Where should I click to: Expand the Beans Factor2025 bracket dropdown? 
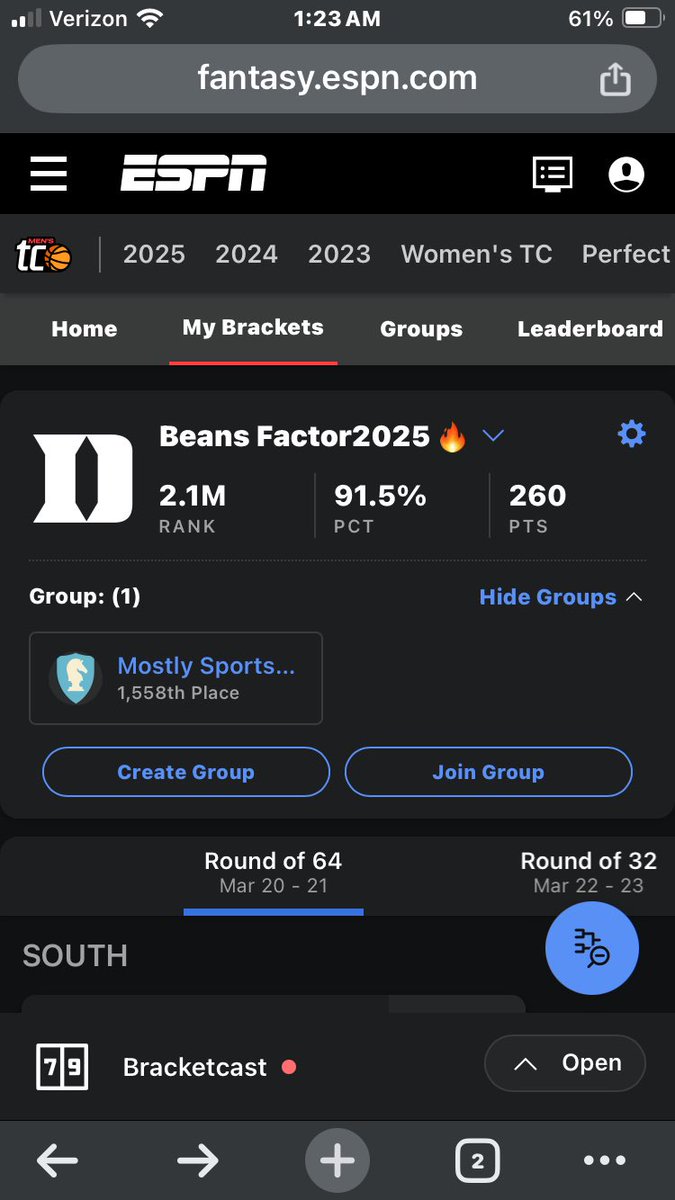493,436
